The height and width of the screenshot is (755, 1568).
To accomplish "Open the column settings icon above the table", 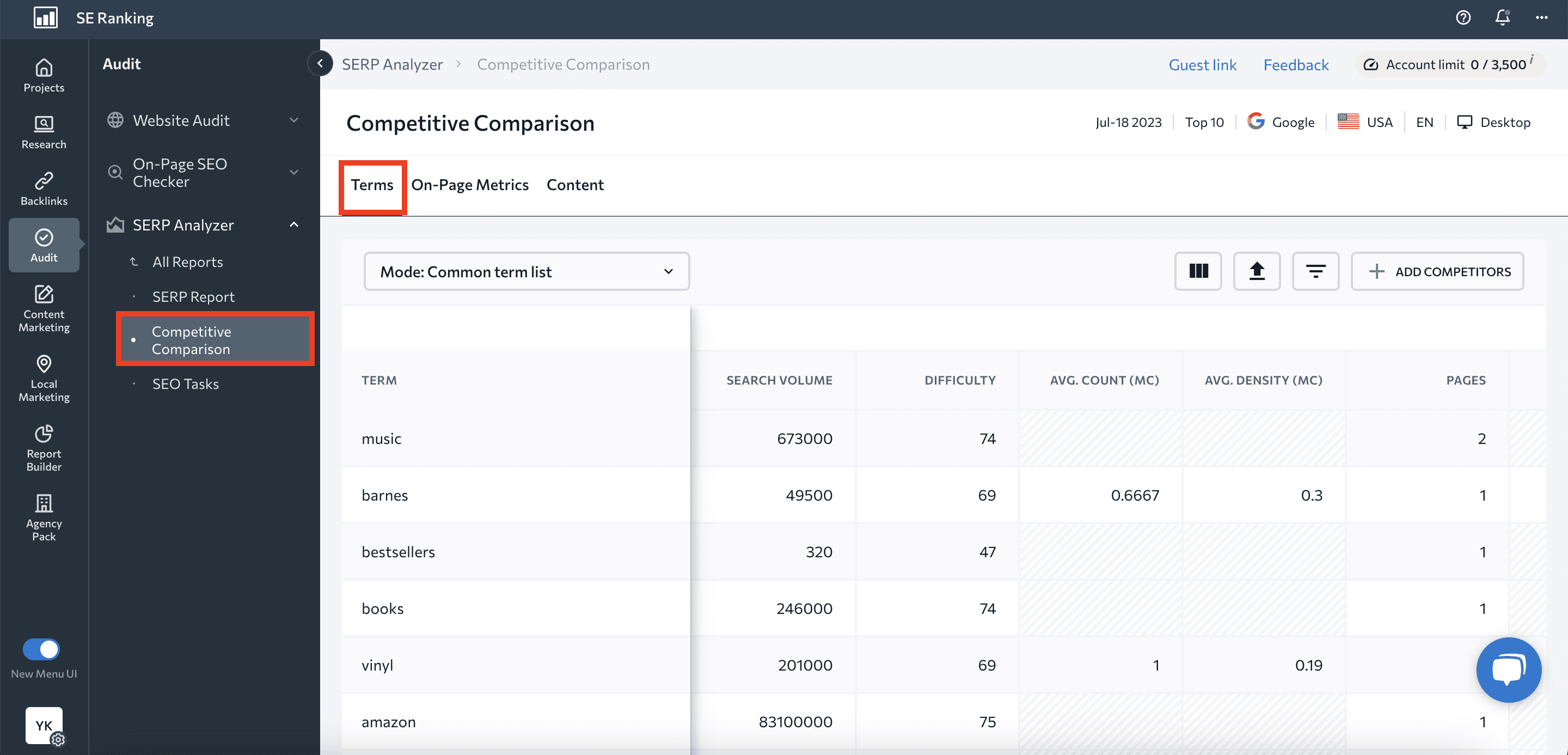I will [x=1198, y=271].
